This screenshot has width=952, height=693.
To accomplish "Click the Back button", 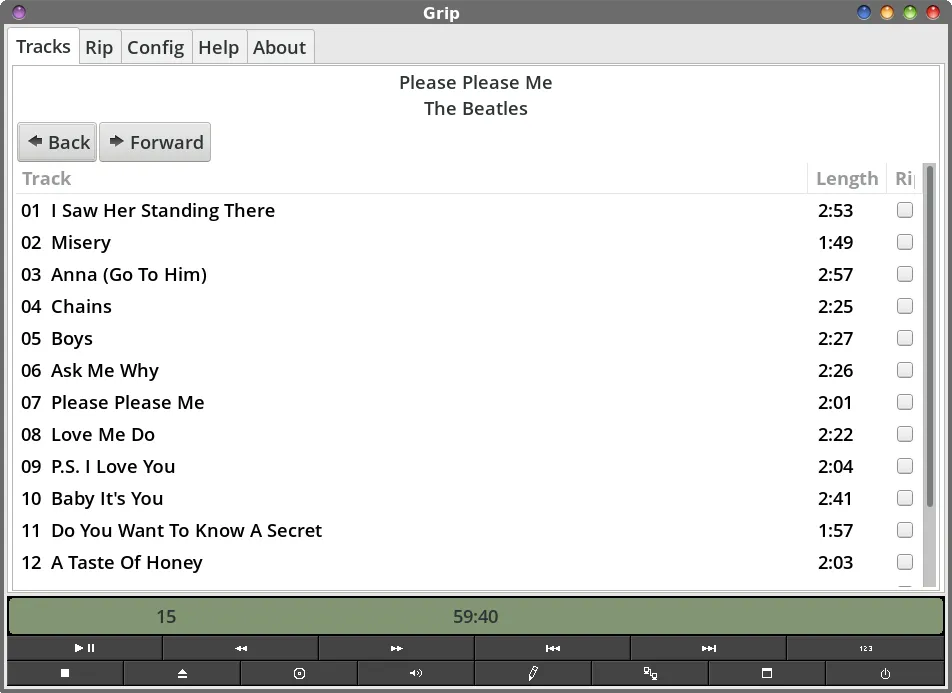I will click(57, 142).
